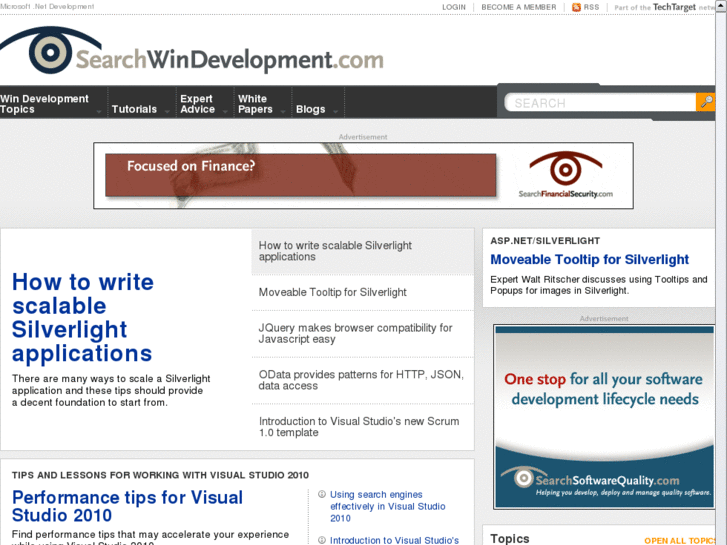This screenshot has width=727, height=545.
Task: Open the White Papers menu
Action: [255, 104]
